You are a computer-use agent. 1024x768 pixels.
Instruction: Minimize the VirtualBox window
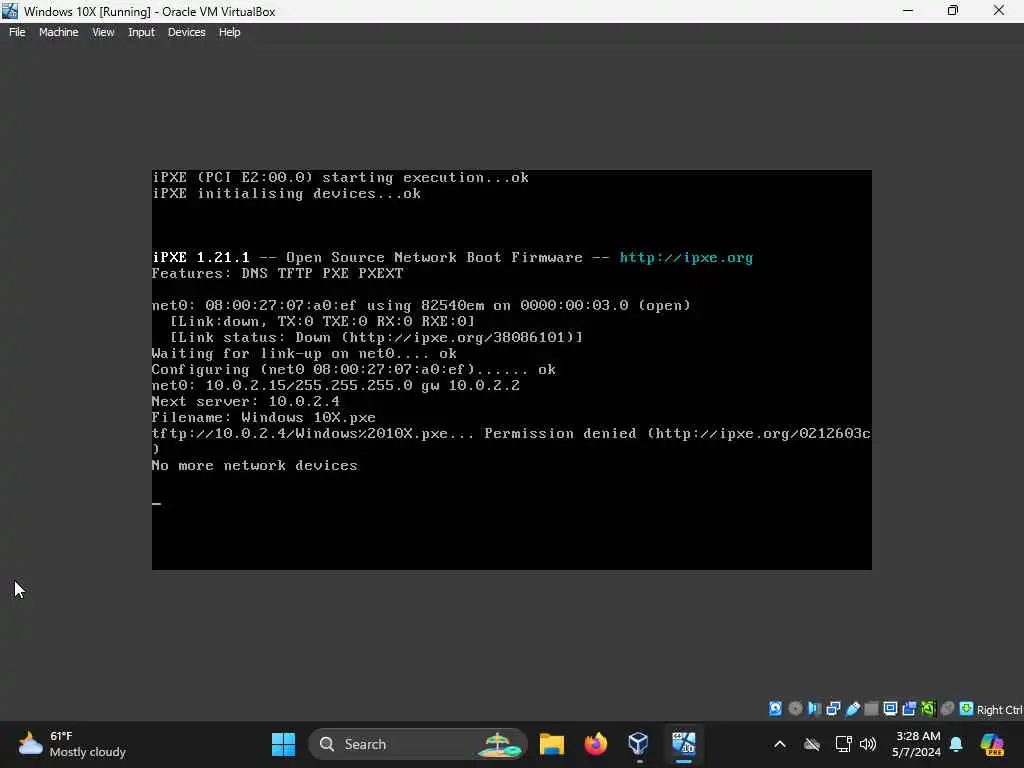[x=908, y=11]
